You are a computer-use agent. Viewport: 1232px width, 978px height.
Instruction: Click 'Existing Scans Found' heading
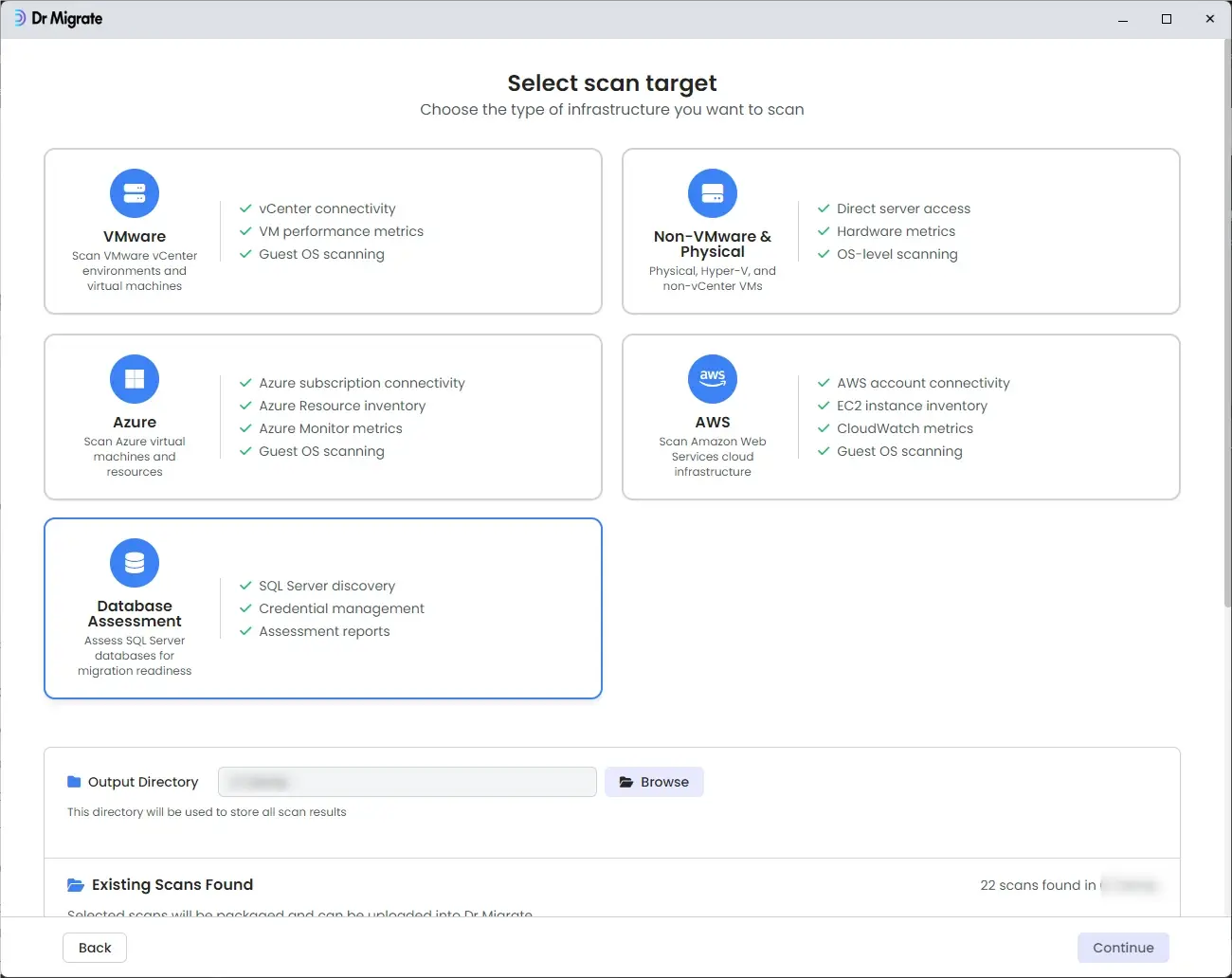[x=172, y=884]
